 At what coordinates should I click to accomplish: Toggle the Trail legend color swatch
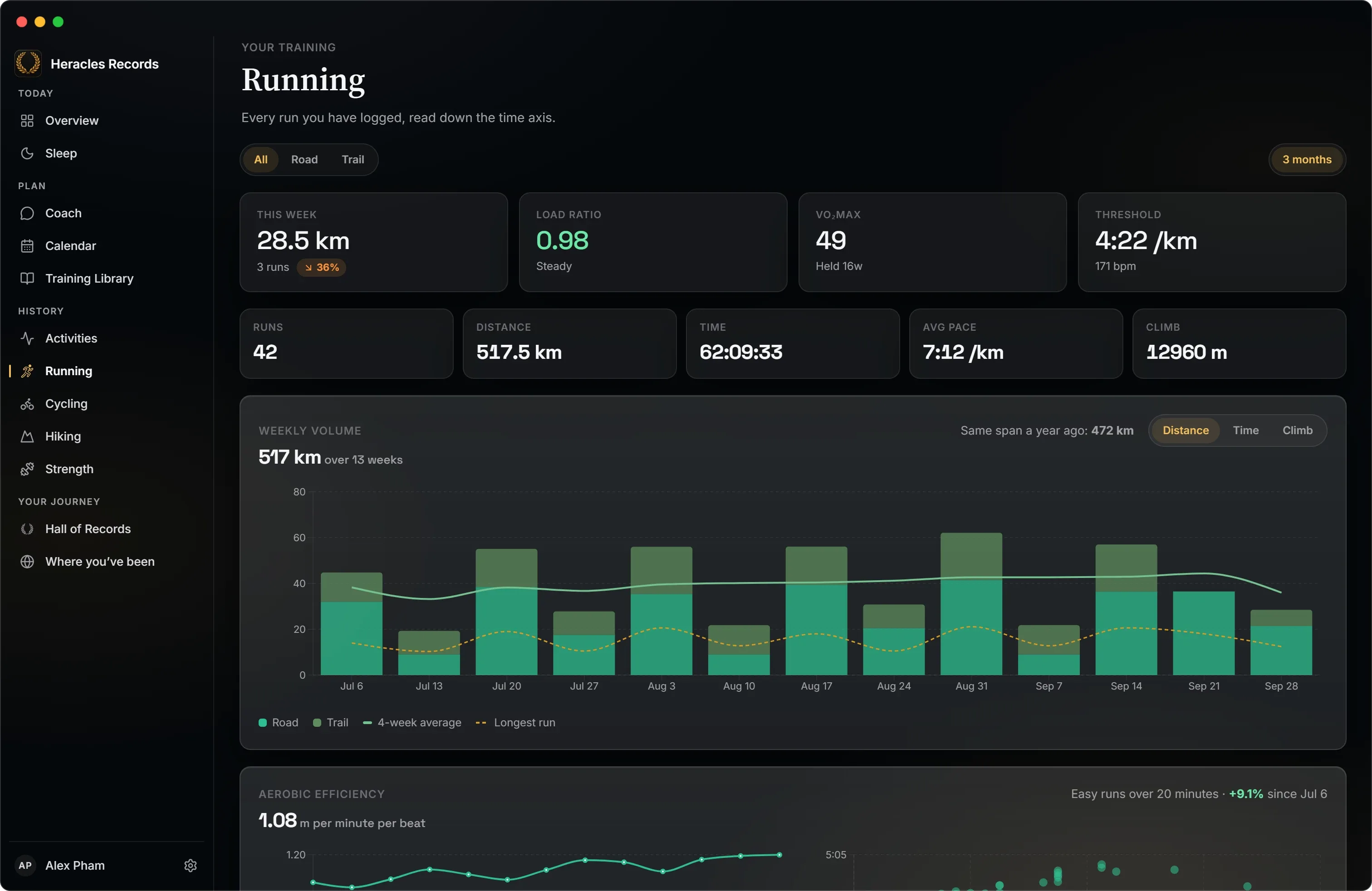pyautogui.click(x=317, y=723)
